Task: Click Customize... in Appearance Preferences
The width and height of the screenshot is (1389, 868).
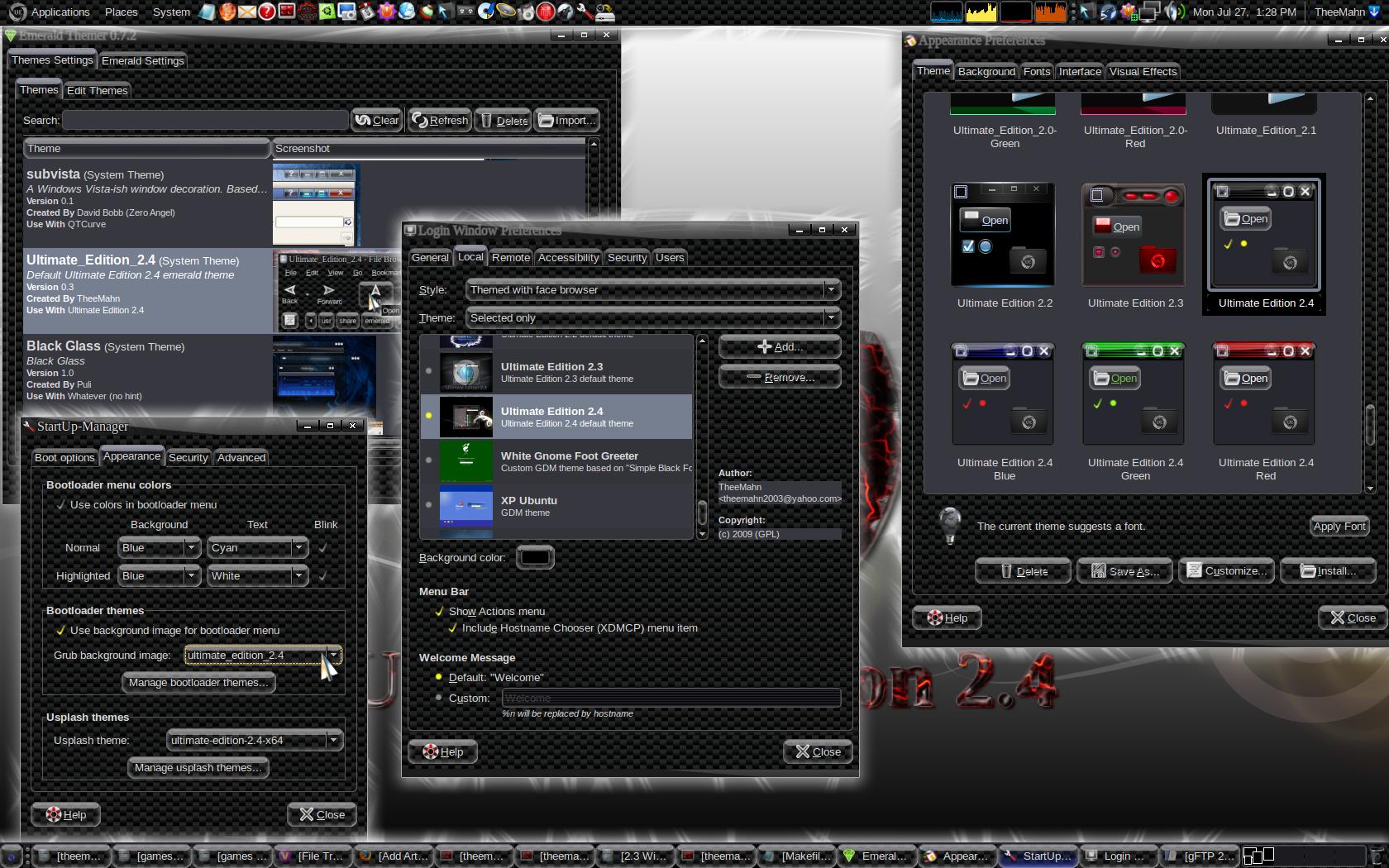Action: [x=1227, y=570]
